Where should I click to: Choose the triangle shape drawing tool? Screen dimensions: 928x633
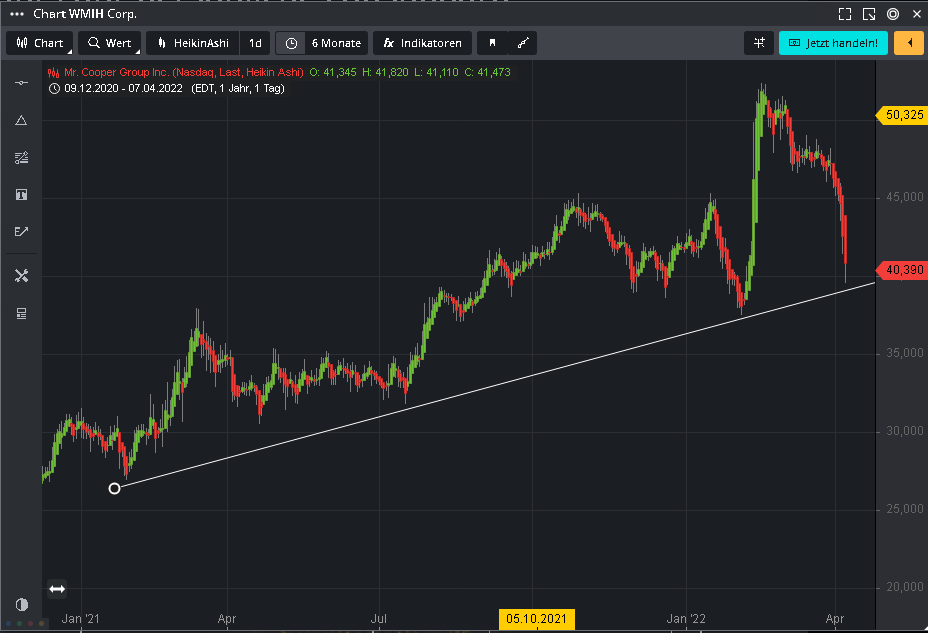(21, 120)
